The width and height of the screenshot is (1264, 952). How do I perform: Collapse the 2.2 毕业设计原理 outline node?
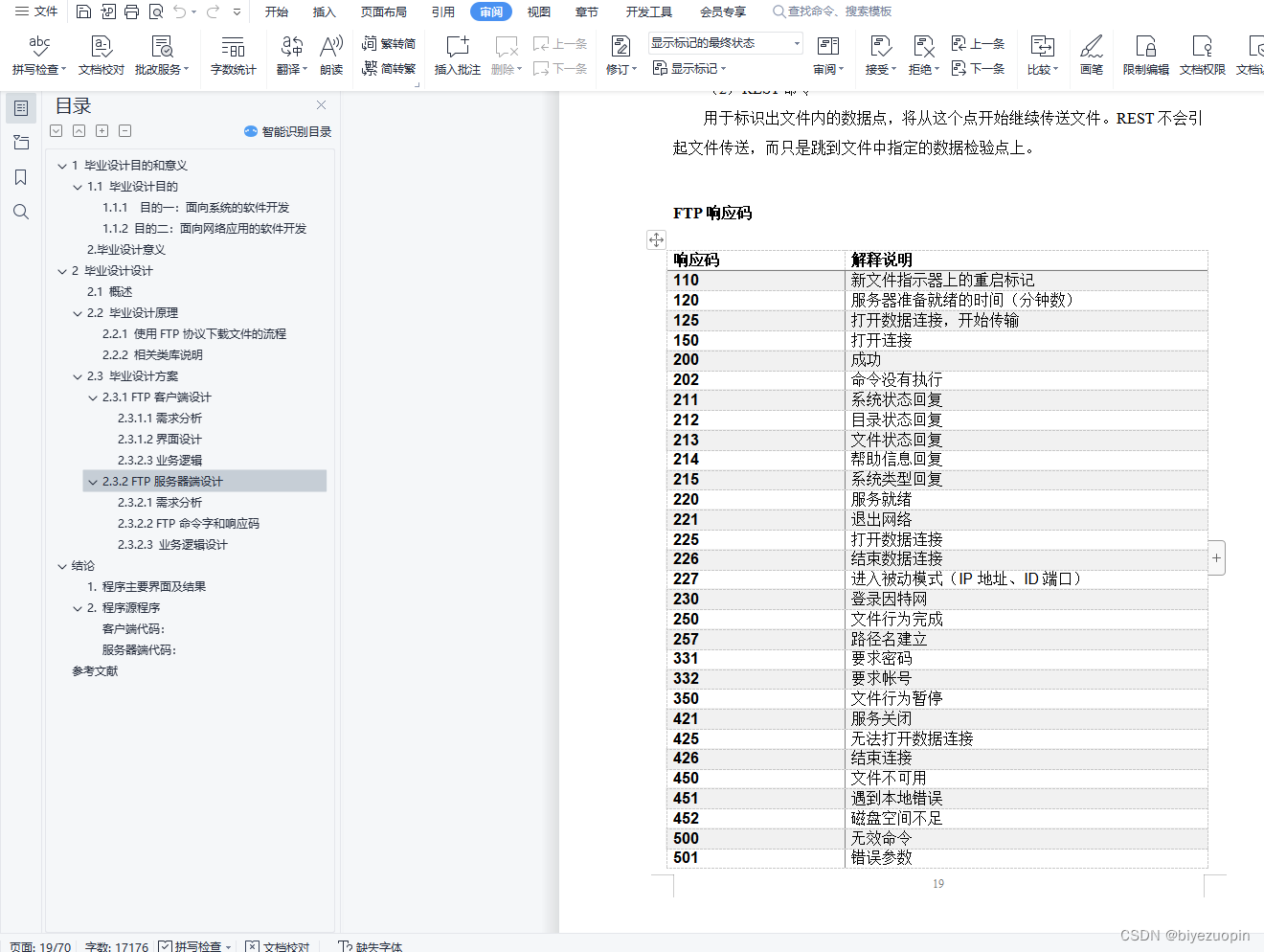[78, 313]
